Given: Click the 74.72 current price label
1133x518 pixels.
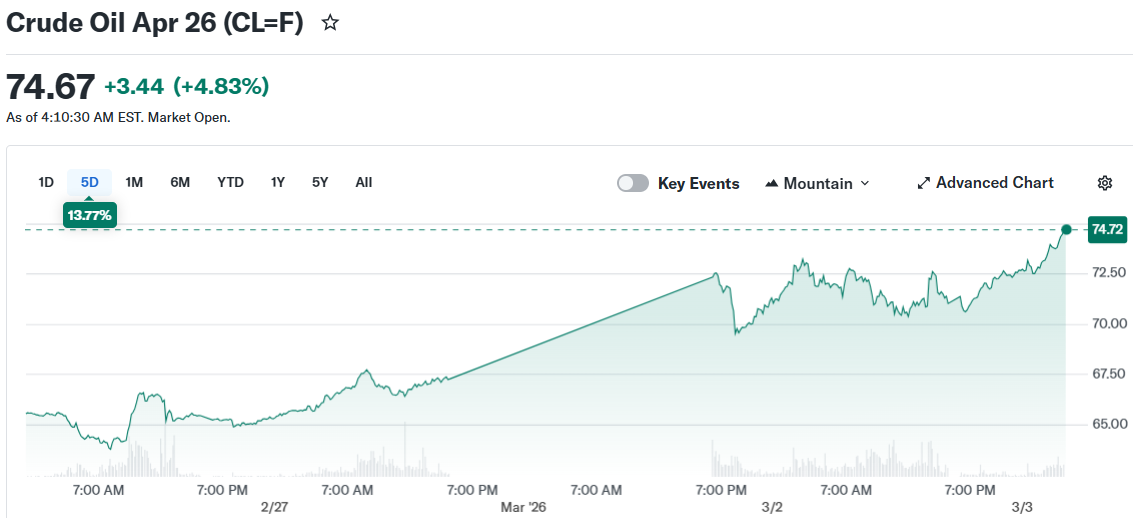Looking at the screenshot, I should [x=1107, y=230].
